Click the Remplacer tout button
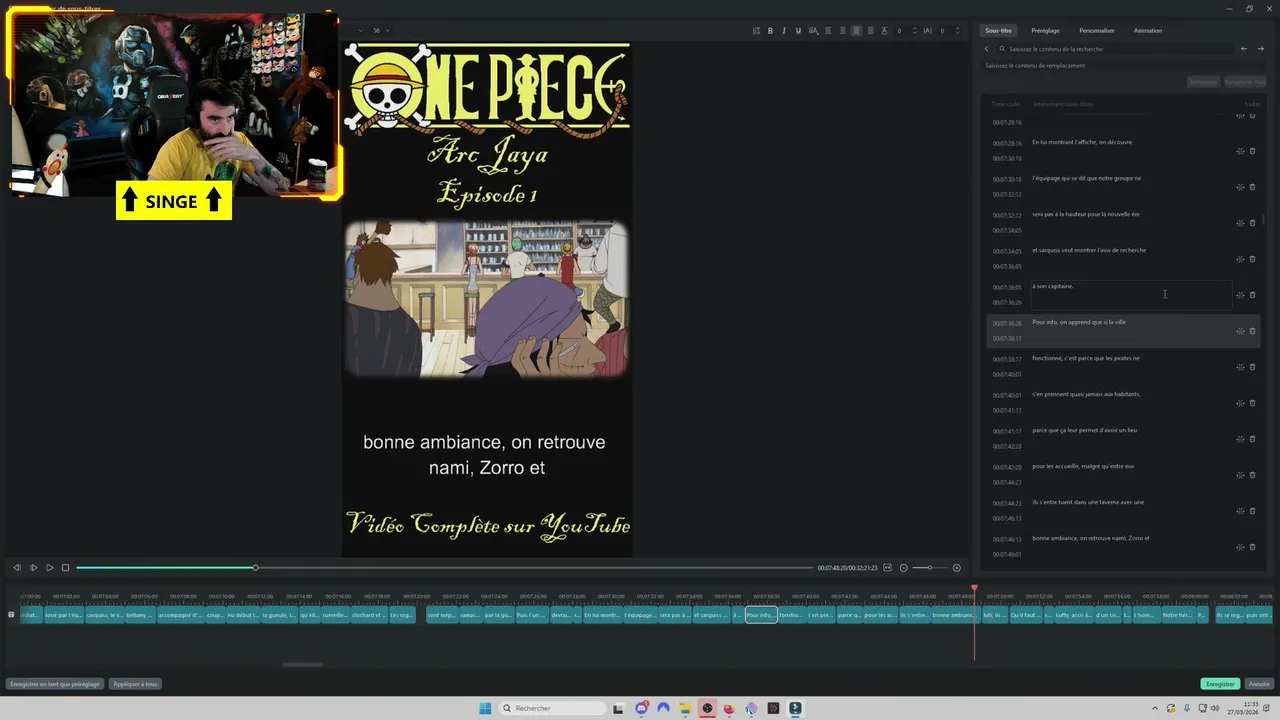 (1245, 82)
